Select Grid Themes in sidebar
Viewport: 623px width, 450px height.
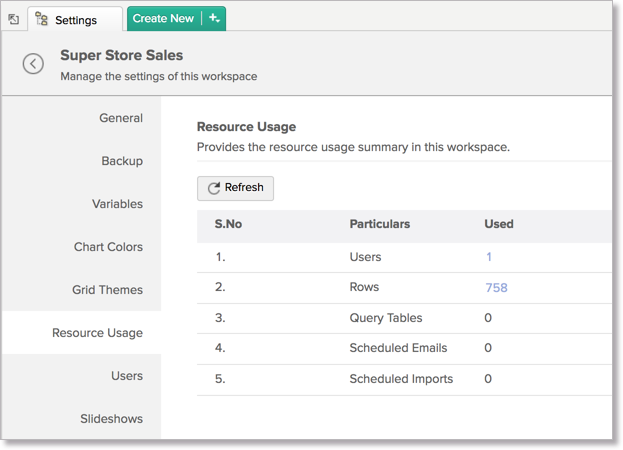tap(107, 290)
